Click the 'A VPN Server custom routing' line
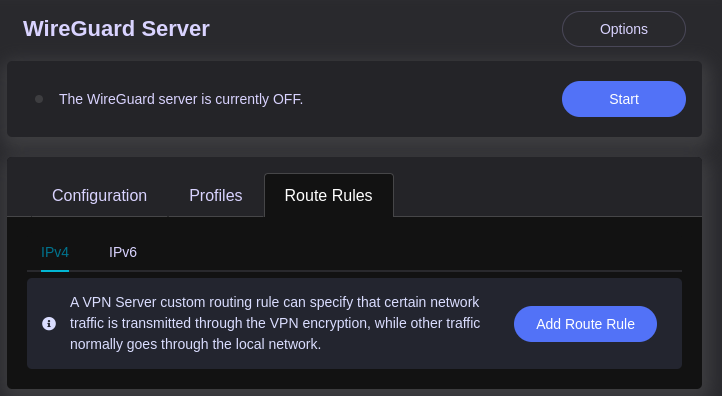Viewport: 722px width, 396px height. point(274,302)
